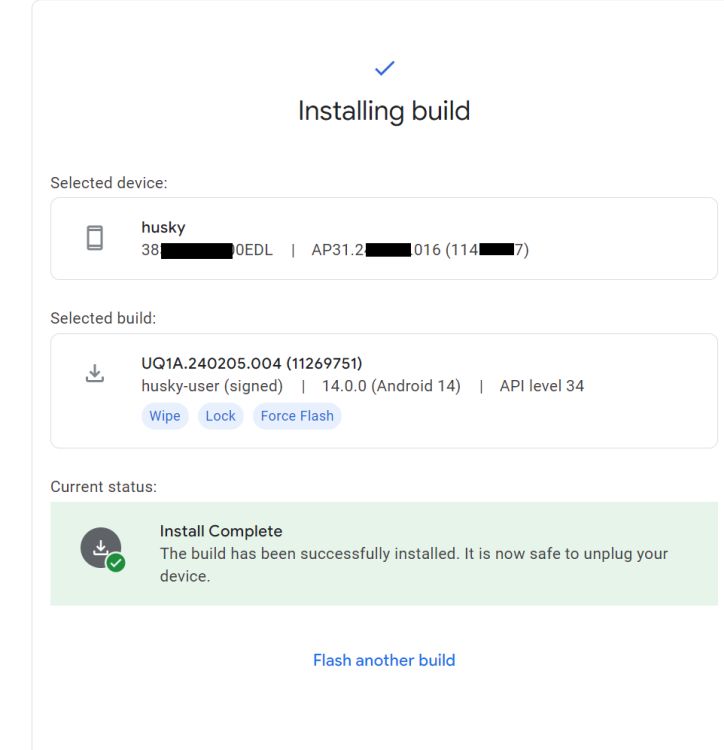Click the blue checkmark above Installing build
724x750 pixels.
click(384, 68)
